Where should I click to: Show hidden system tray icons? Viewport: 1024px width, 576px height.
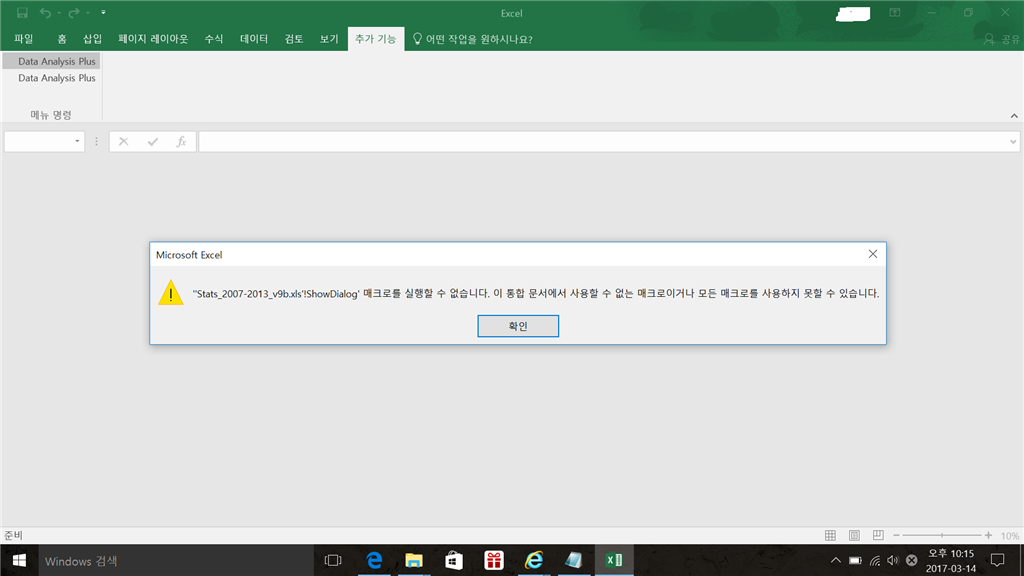pyautogui.click(x=835, y=560)
